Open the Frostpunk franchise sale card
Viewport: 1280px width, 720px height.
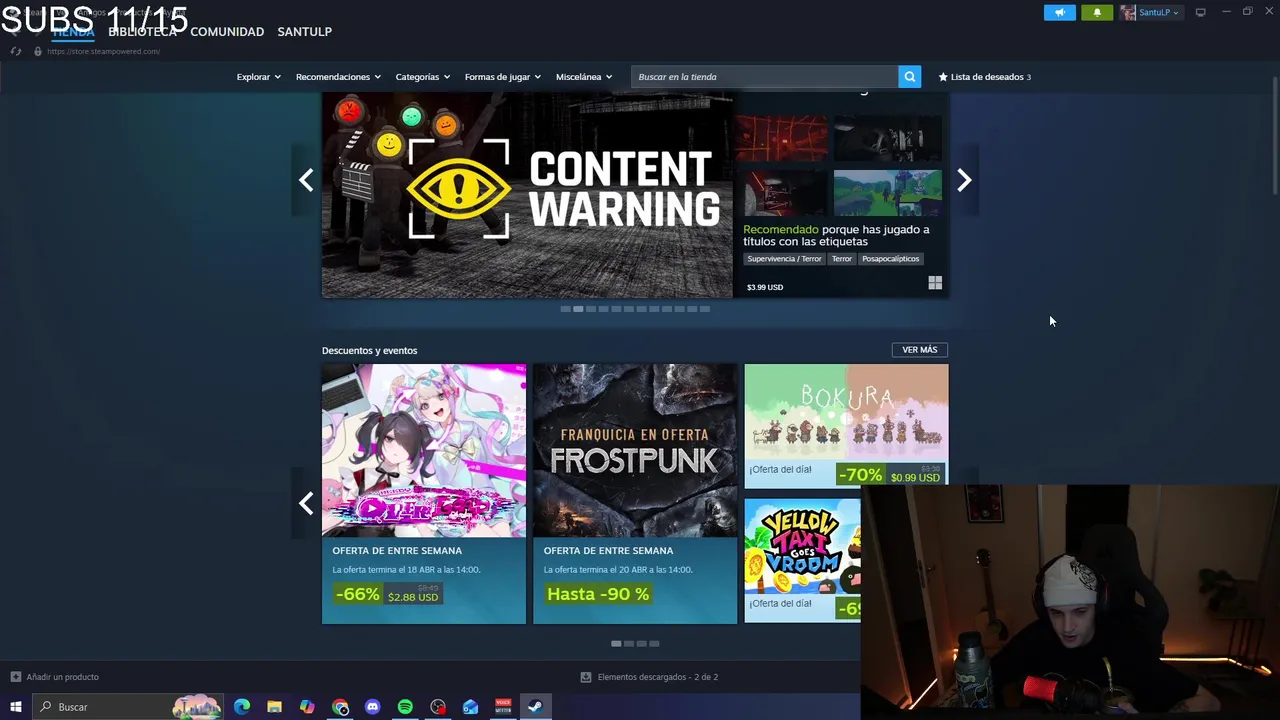tap(635, 494)
